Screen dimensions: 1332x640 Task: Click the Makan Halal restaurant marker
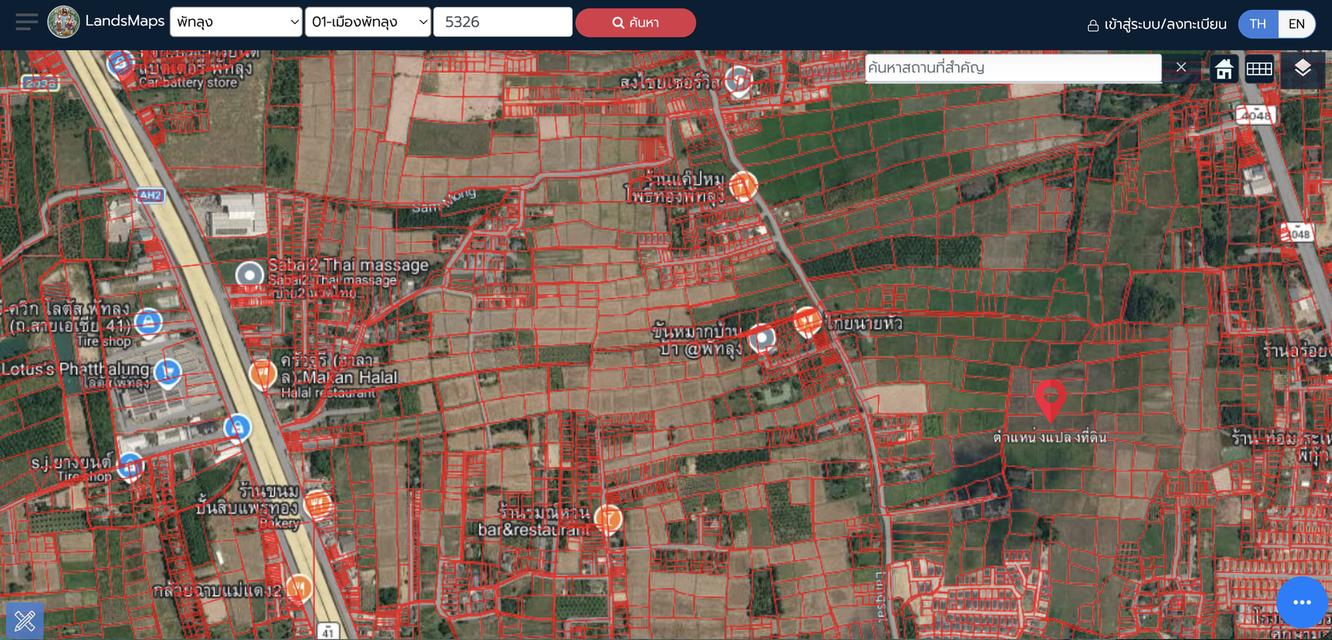(x=263, y=375)
